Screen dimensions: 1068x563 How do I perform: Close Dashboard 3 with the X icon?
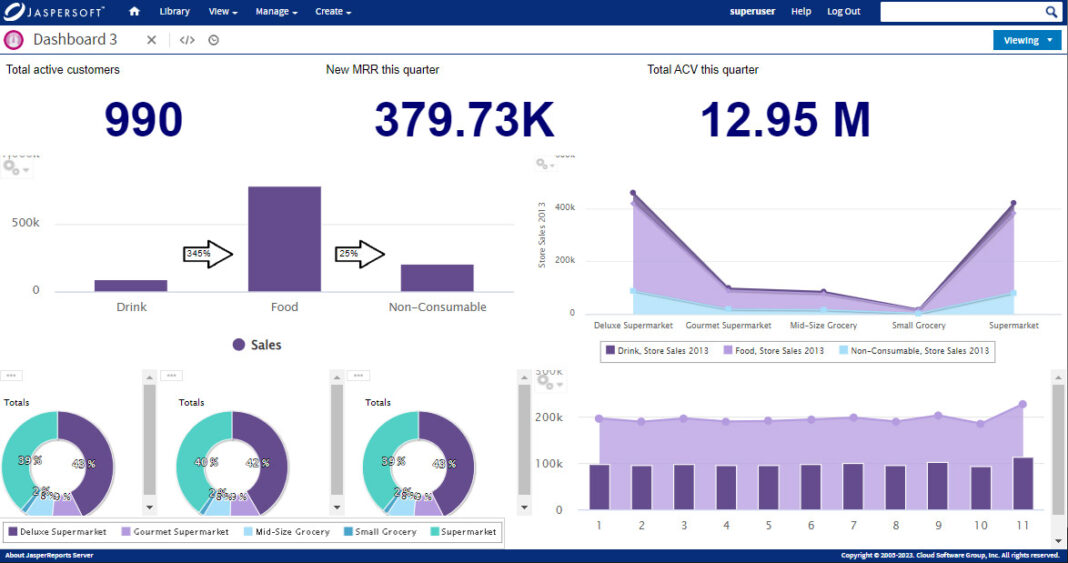(152, 40)
